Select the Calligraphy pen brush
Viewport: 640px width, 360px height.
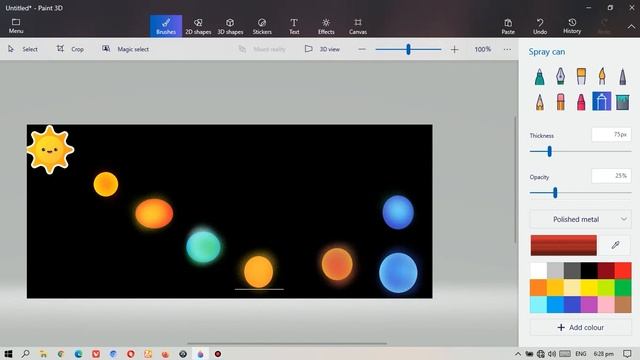pos(560,77)
